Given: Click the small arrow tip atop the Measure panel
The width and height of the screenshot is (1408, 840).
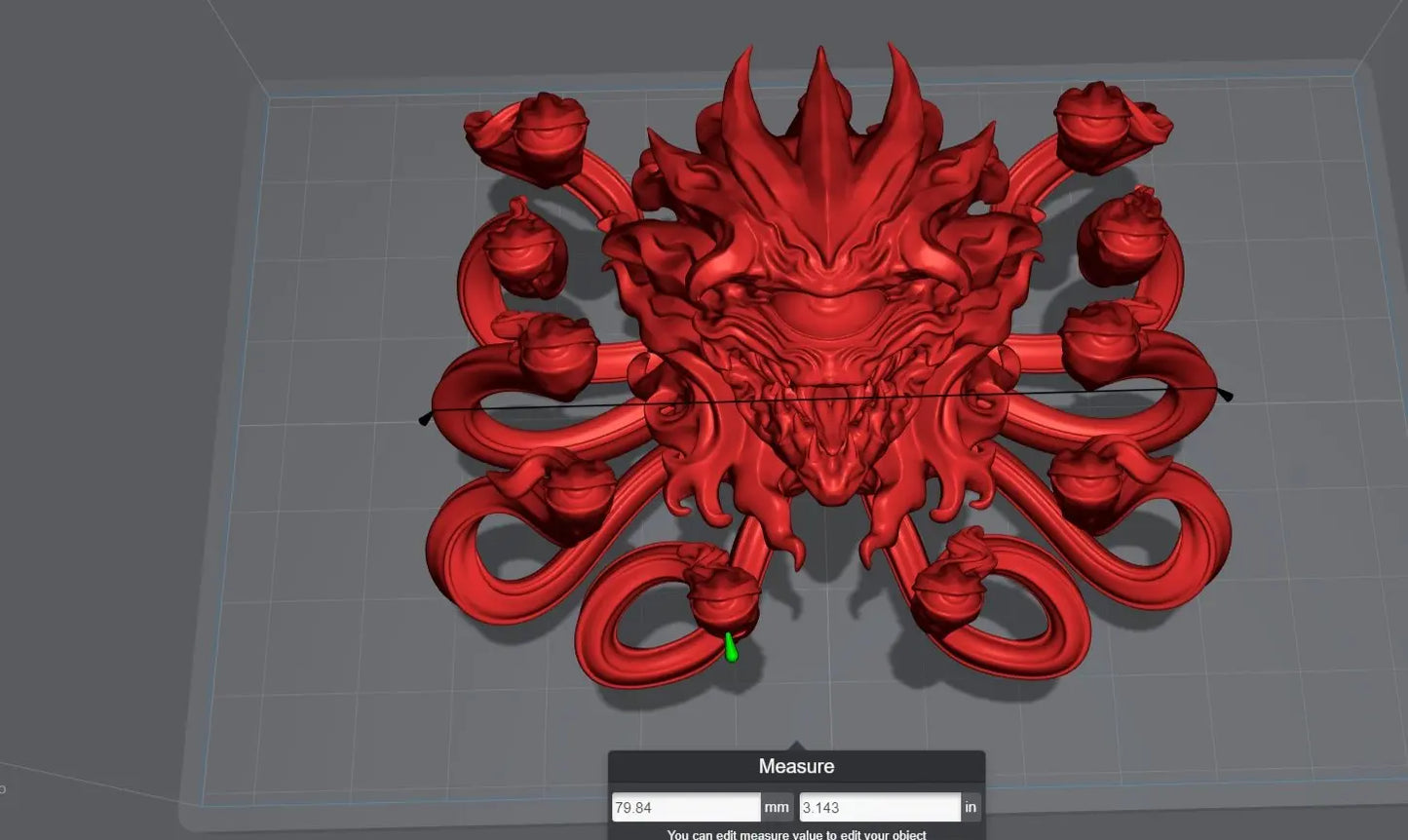Looking at the screenshot, I should click(x=796, y=745).
